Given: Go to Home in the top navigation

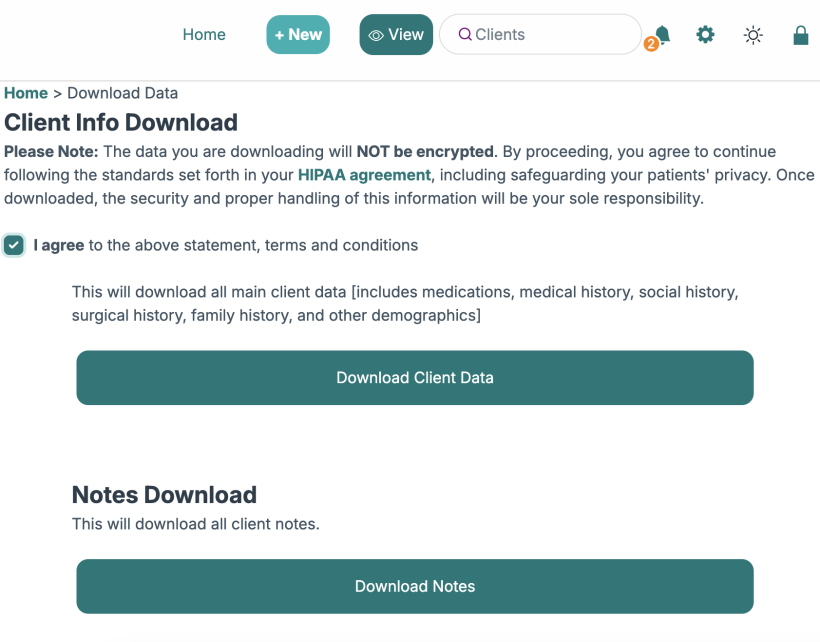Looking at the screenshot, I should (204, 34).
